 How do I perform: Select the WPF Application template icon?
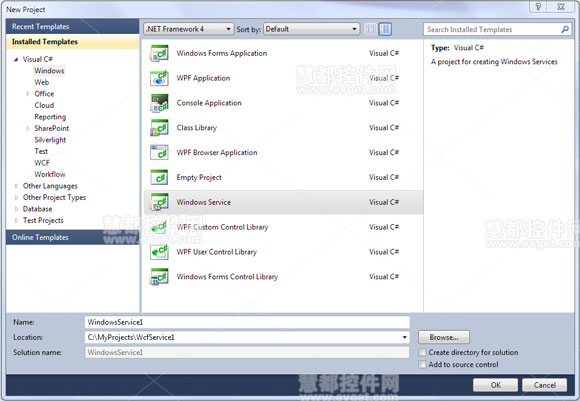point(159,78)
